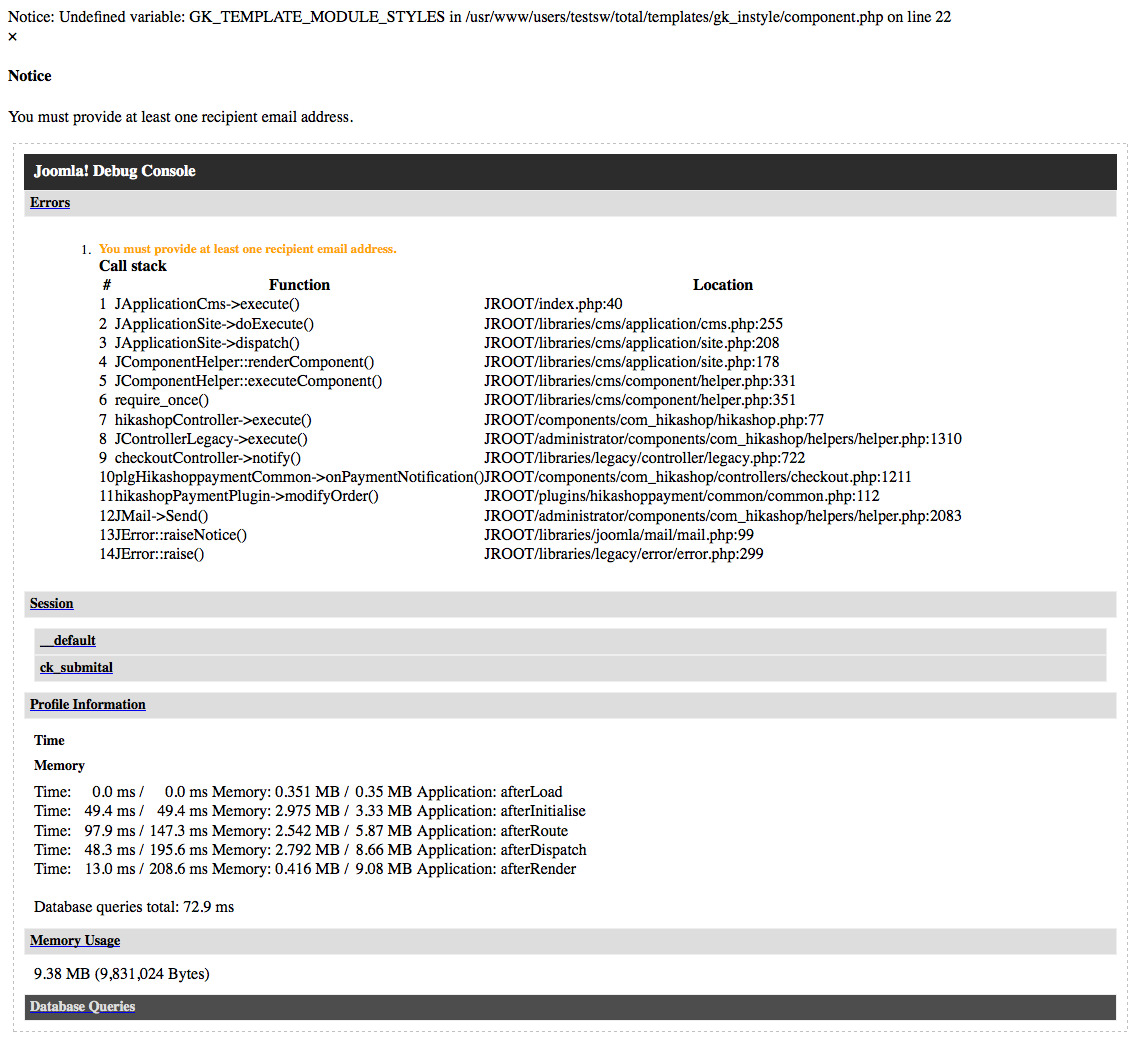Select JError::raiseNotice() function
1141x1040 pixels.
pyautogui.click(x=180, y=535)
